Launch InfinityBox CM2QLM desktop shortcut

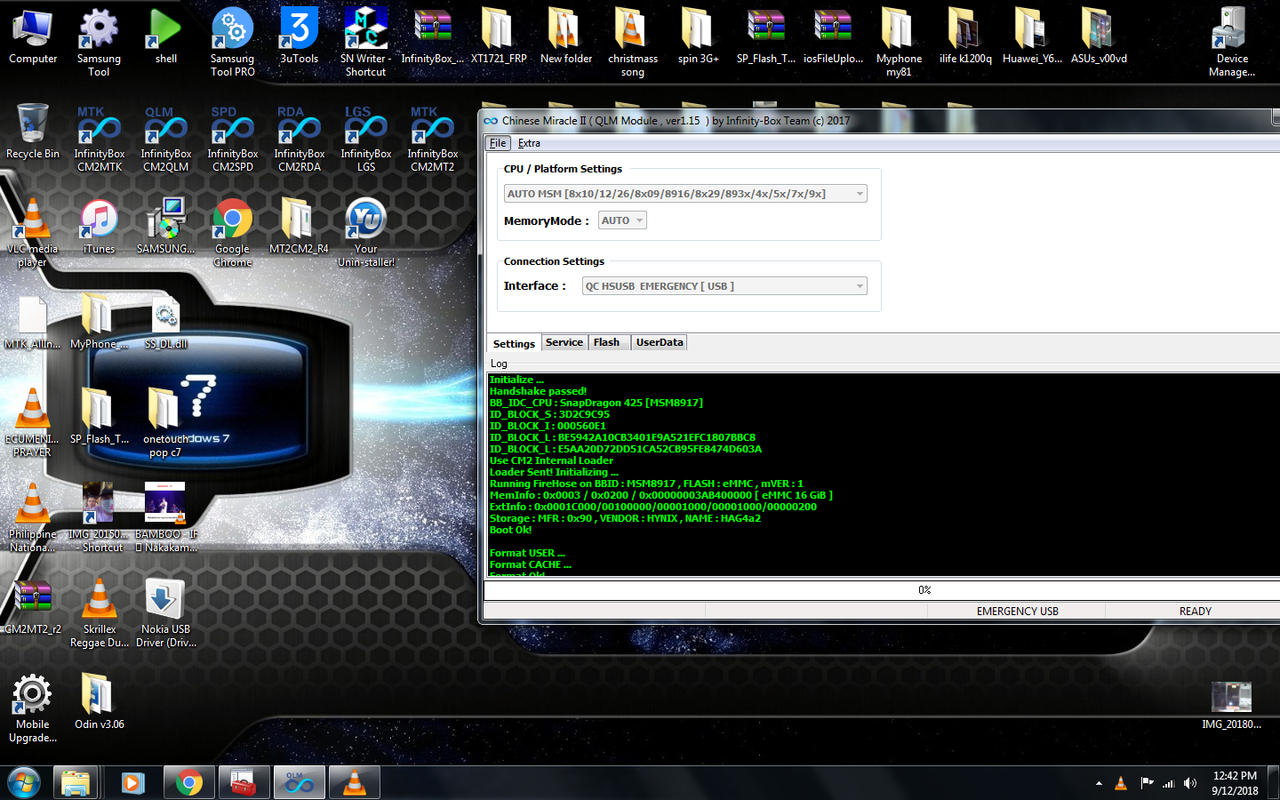(x=166, y=140)
